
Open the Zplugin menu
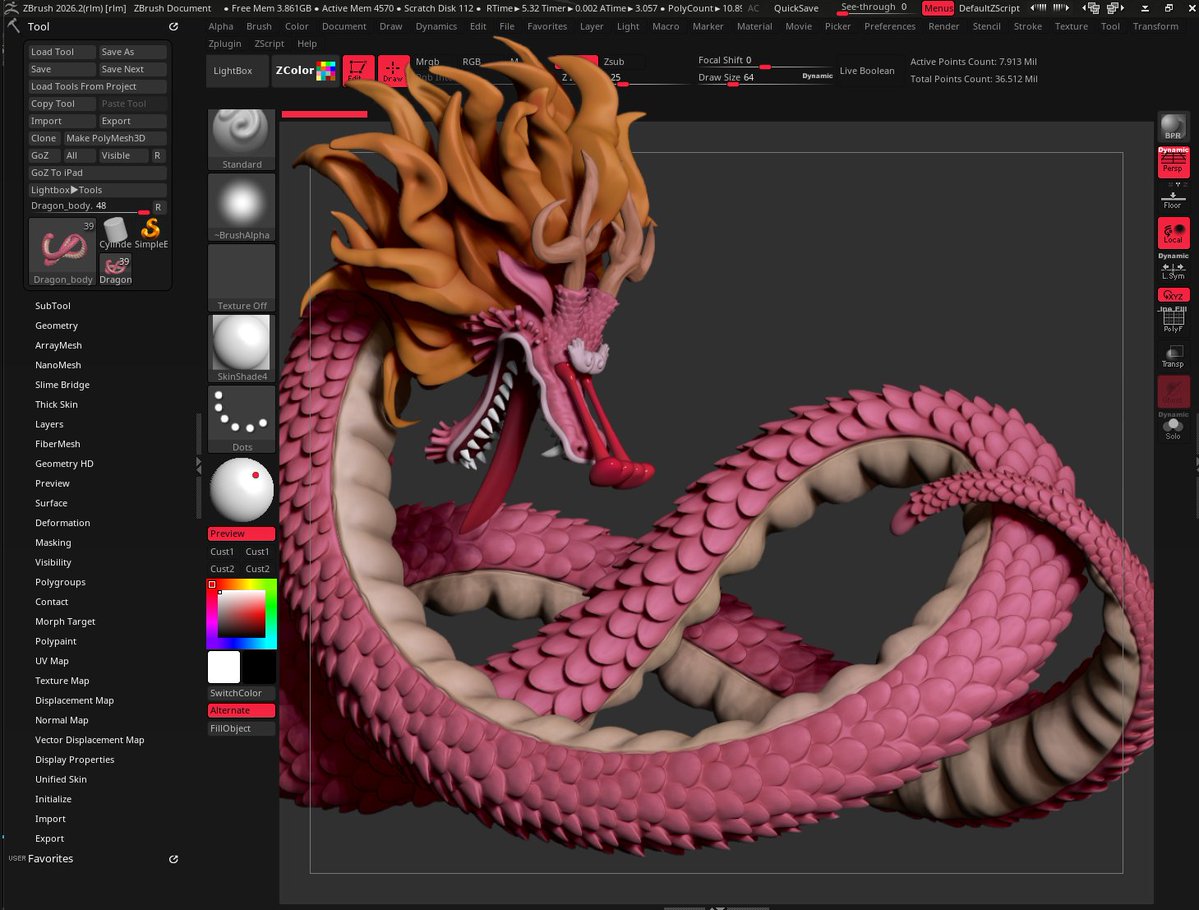click(225, 44)
